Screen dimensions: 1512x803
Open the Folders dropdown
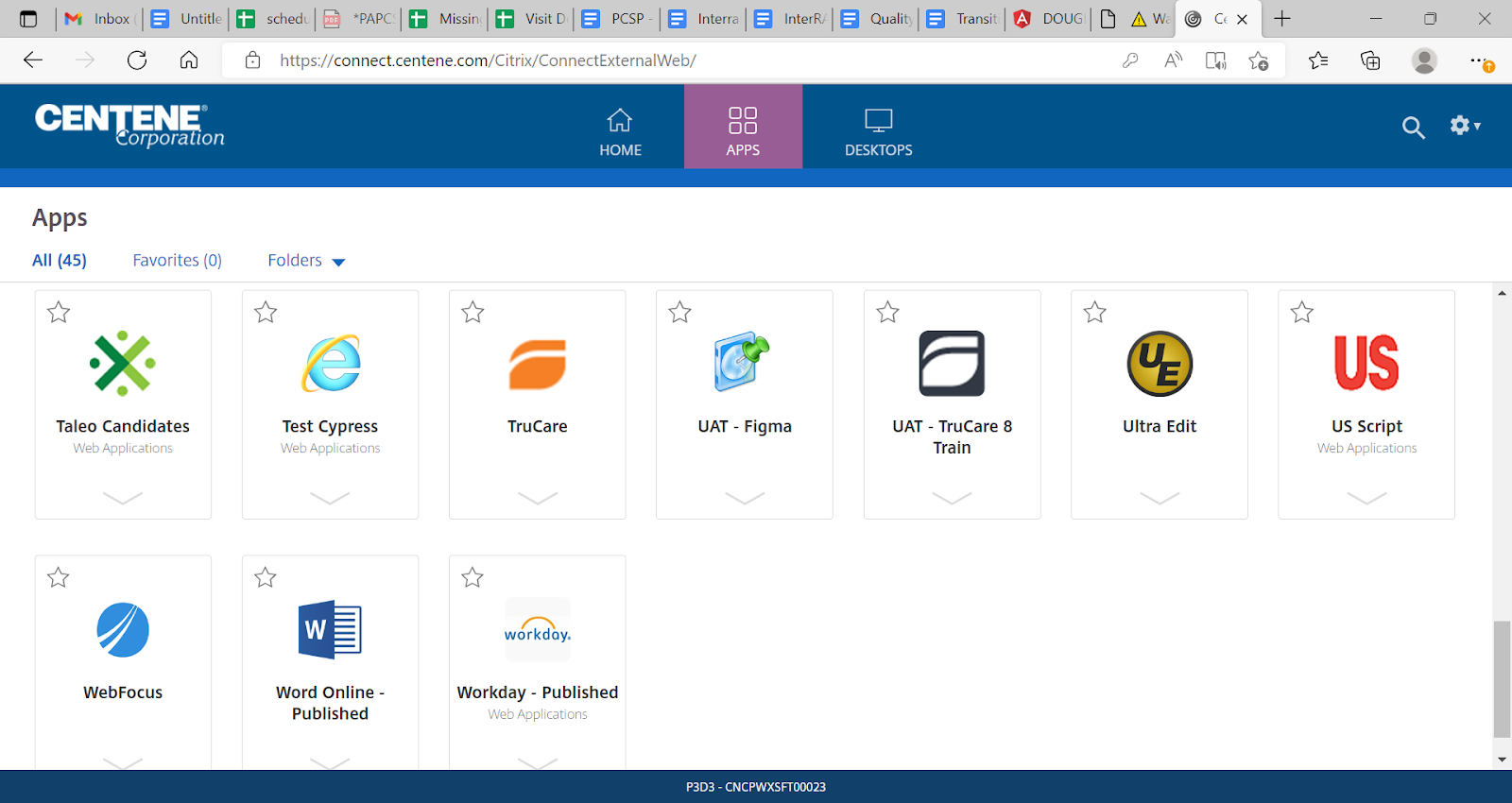pos(306,261)
